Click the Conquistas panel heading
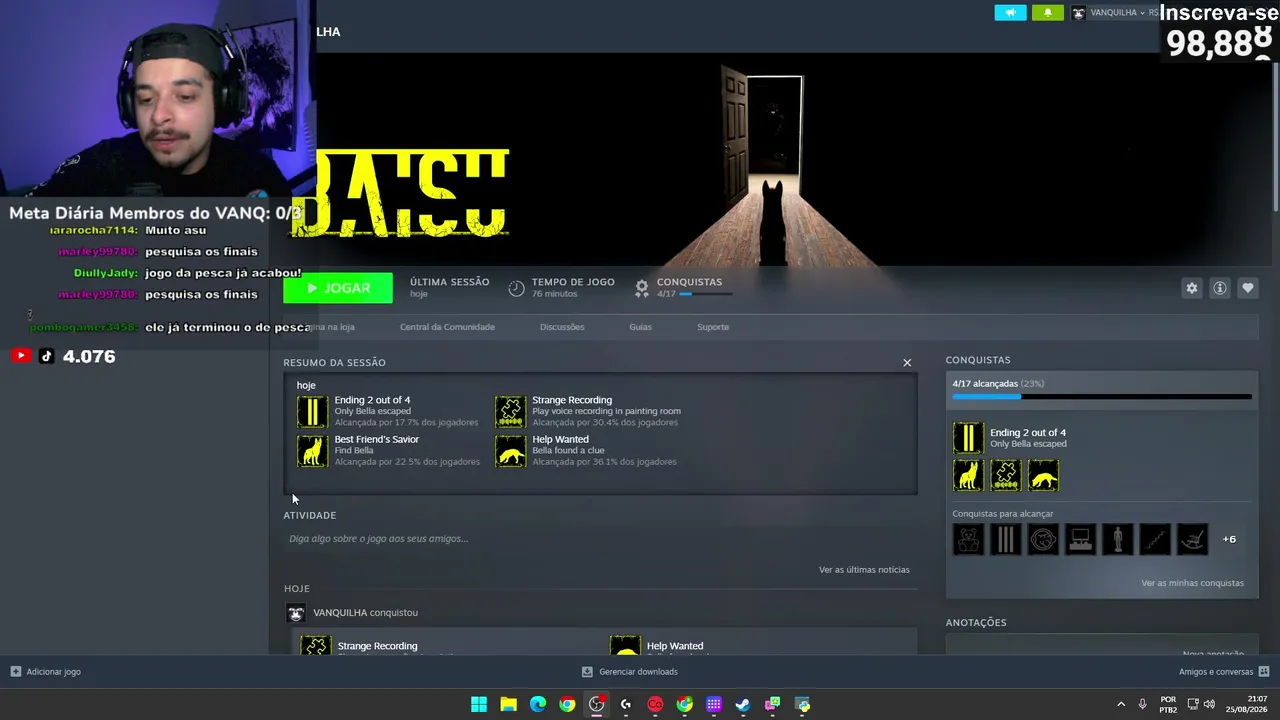Screen dimensions: 1280x720 pos(978,360)
